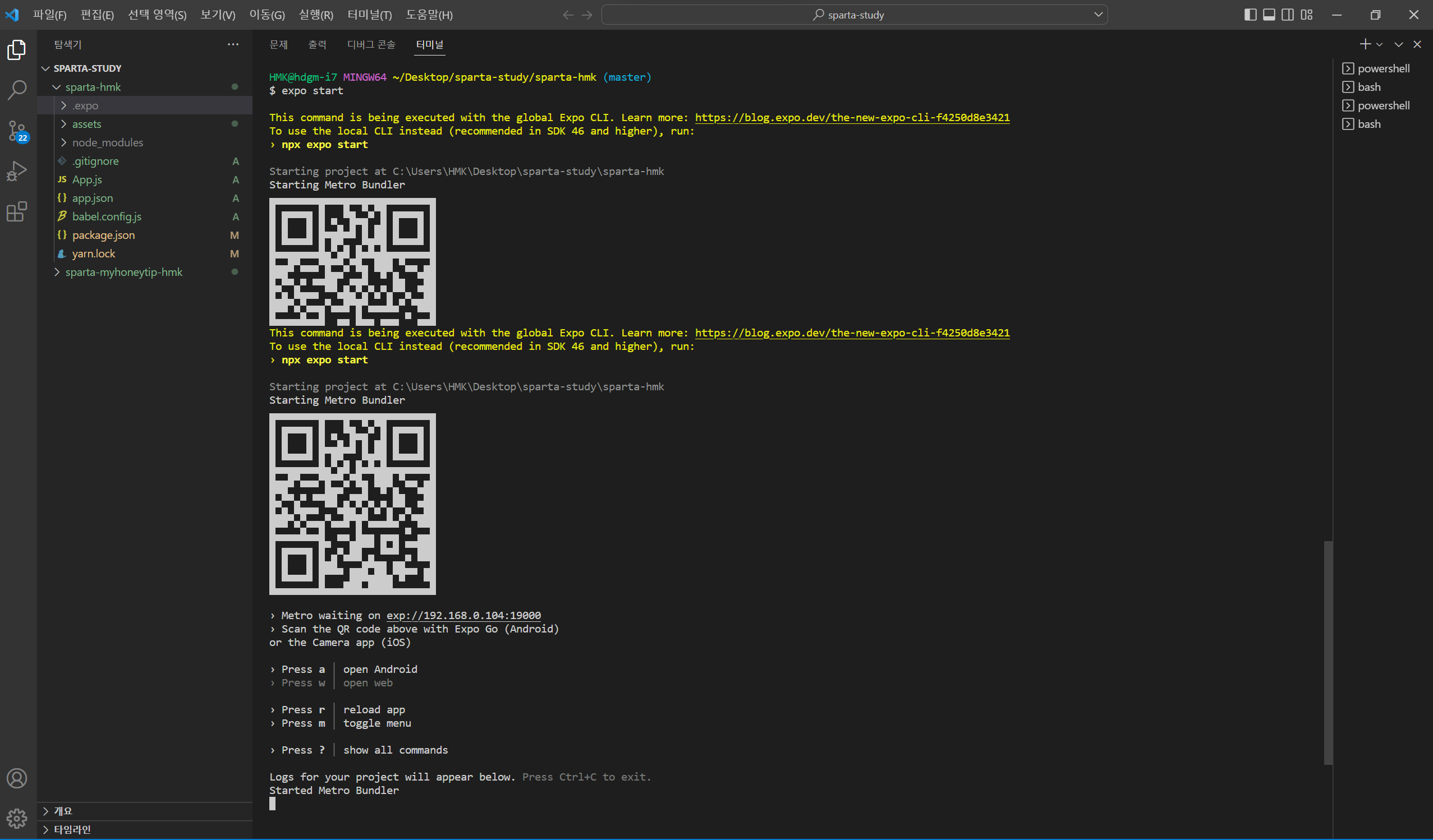Image resolution: width=1433 pixels, height=840 pixels.
Task: Click the '$ expo start' command line
Action: [x=306, y=91]
